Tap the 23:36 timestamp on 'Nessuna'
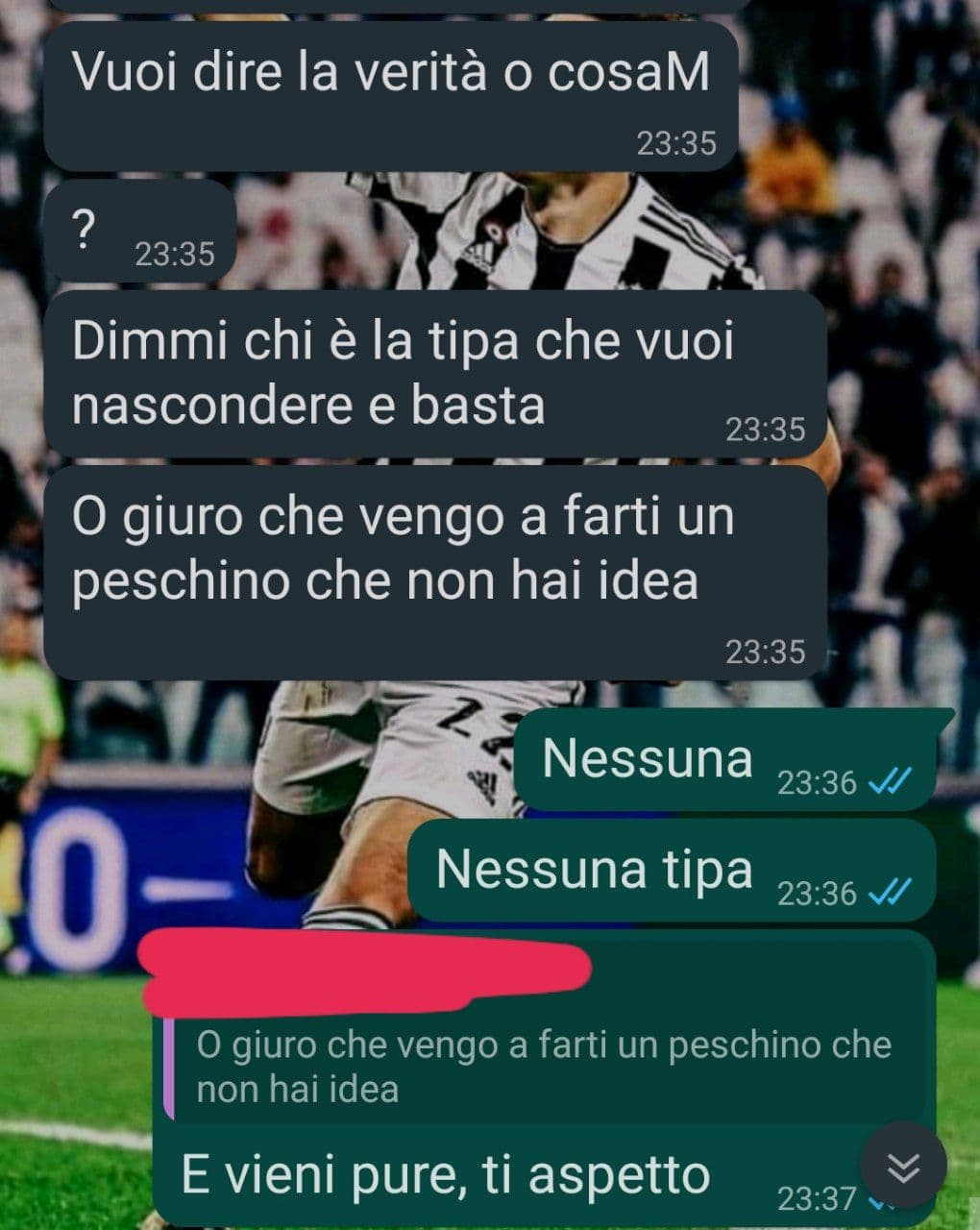The image size is (980, 1230). pos(817,782)
